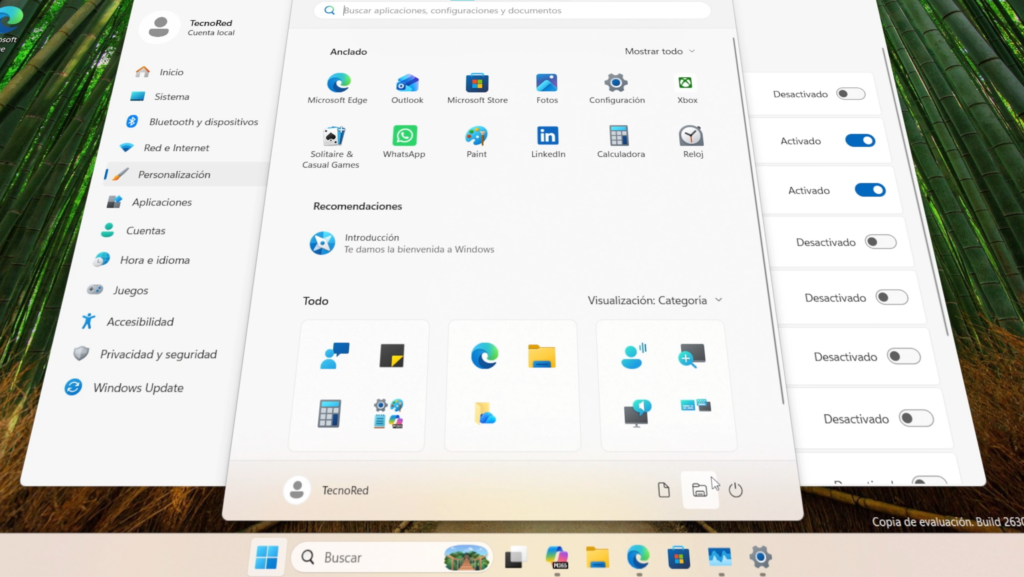Turn off the second Activado toggle

(870, 190)
